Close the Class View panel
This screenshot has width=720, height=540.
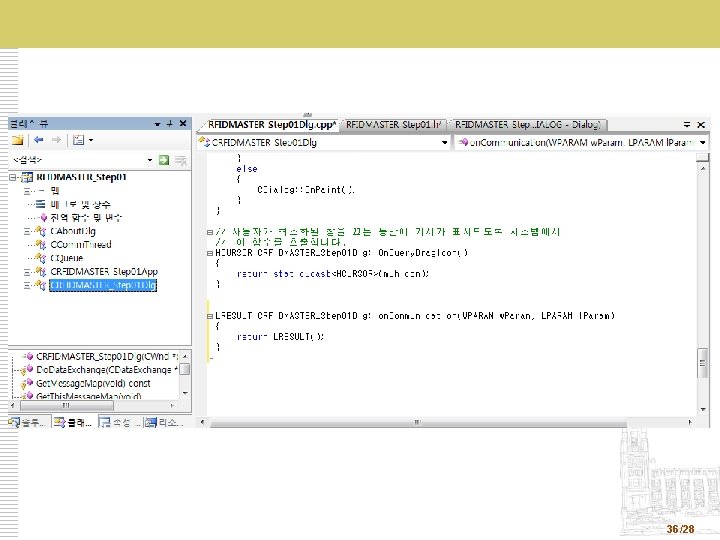[183, 124]
